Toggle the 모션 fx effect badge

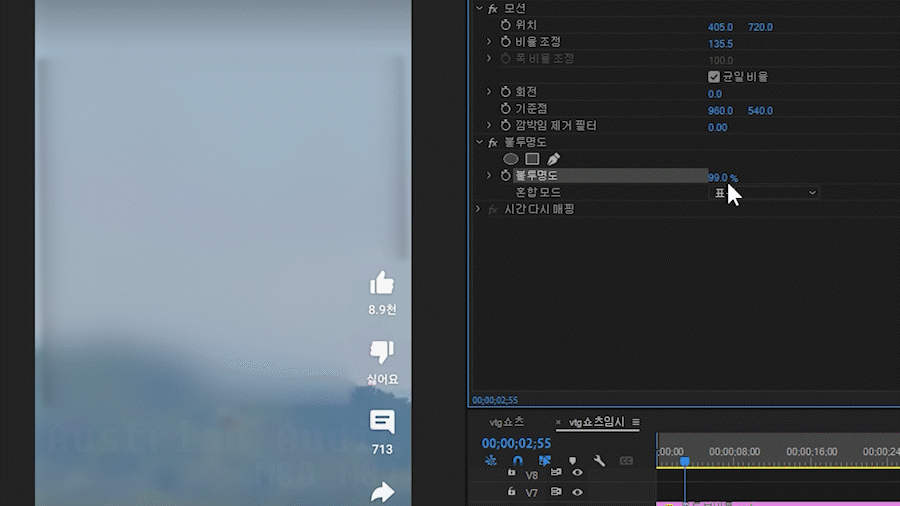492,9
